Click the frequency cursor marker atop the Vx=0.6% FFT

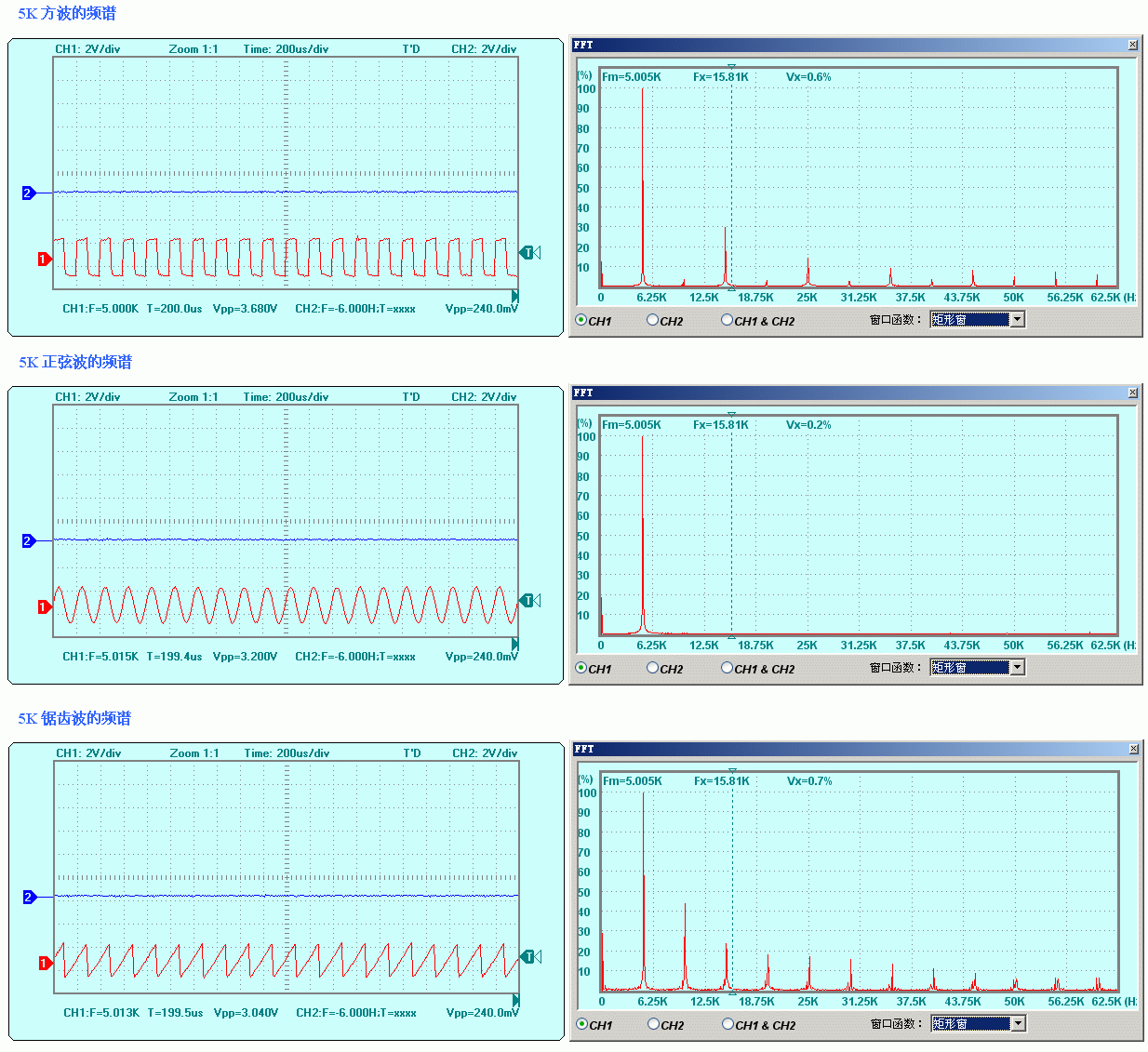tap(731, 66)
